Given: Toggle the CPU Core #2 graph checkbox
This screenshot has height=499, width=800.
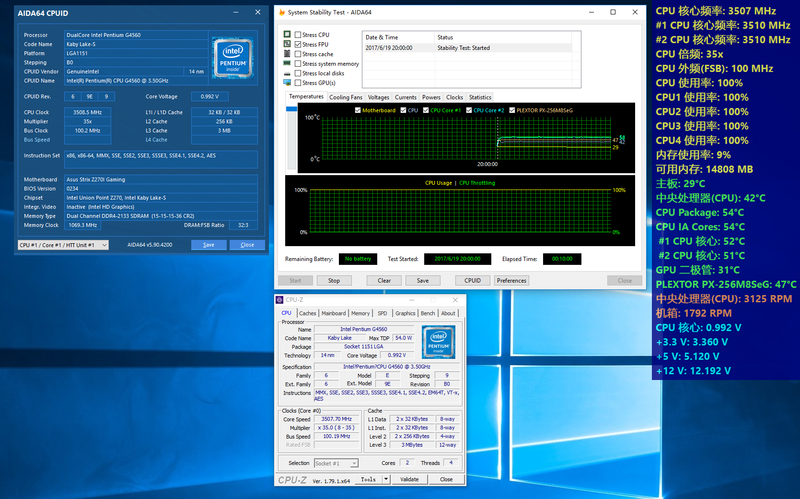Looking at the screenshot, I should pos(469,110).
